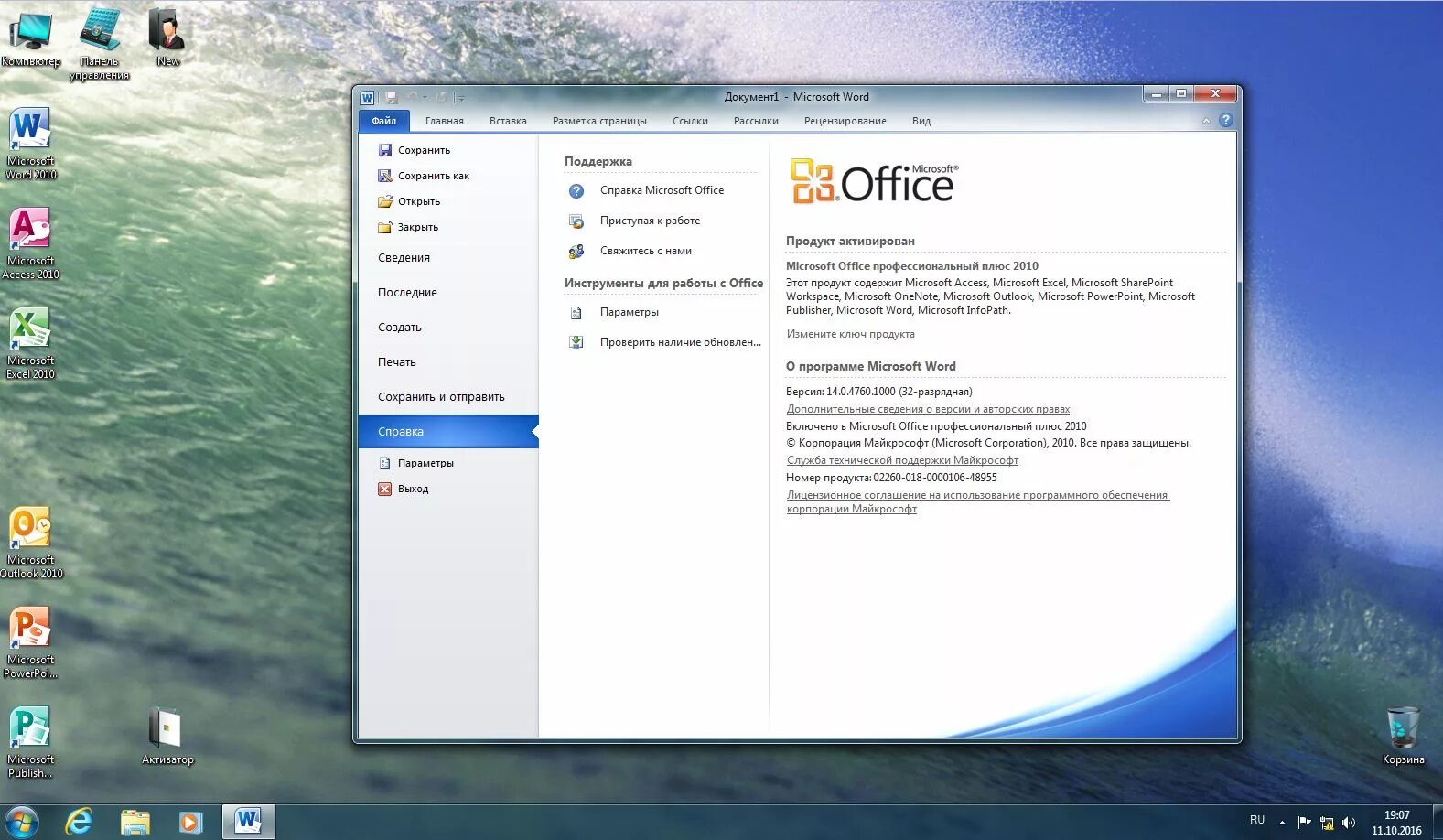Click the Проверить наличие обновлений icon
The width and height of the screenshot is (1443, 840).
point(576,343)
